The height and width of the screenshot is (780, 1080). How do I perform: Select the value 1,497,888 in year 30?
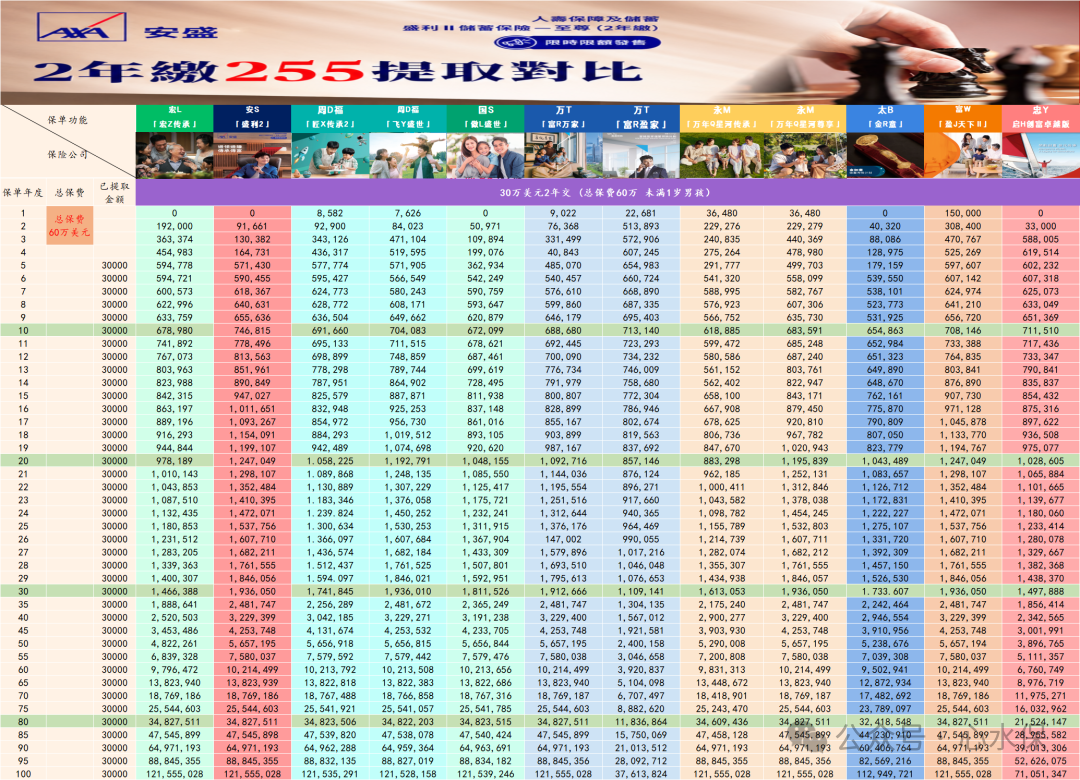tap(1041, 591)
